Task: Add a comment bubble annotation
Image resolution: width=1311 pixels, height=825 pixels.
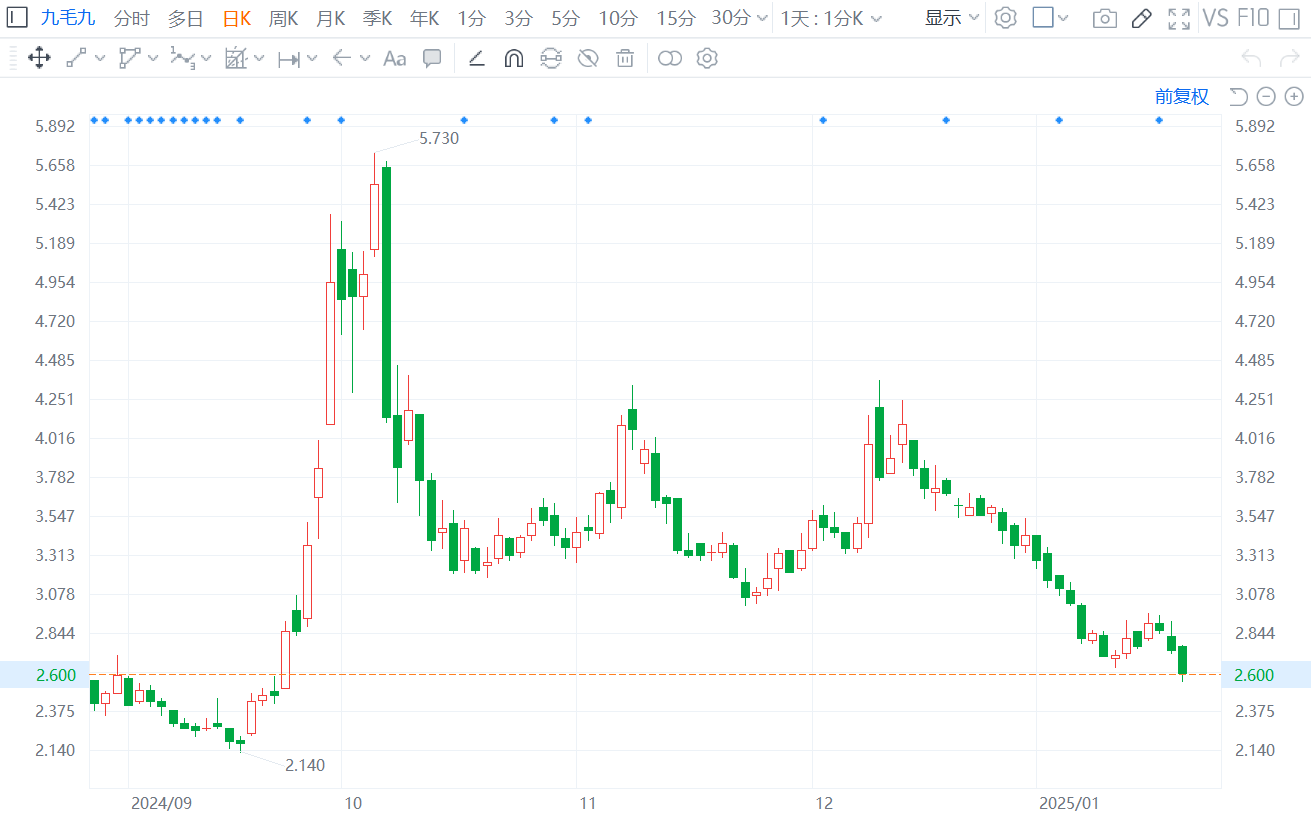Action: [x=432, y=58]
